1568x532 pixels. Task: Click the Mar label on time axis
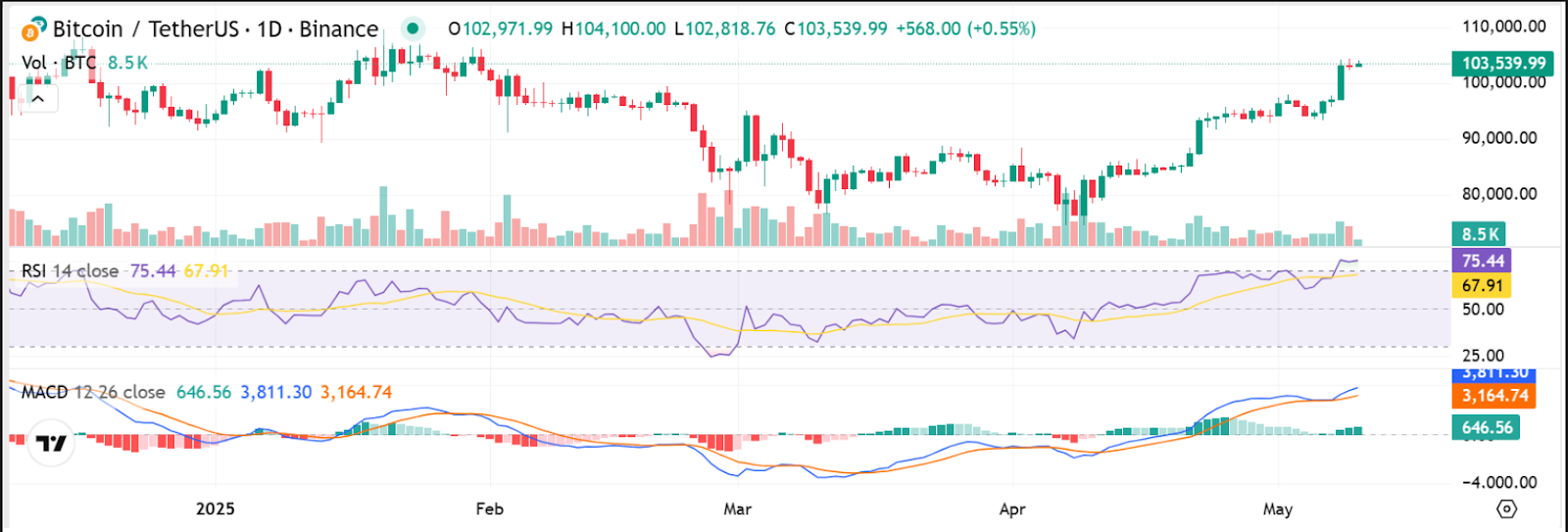[x=737, y=508]
